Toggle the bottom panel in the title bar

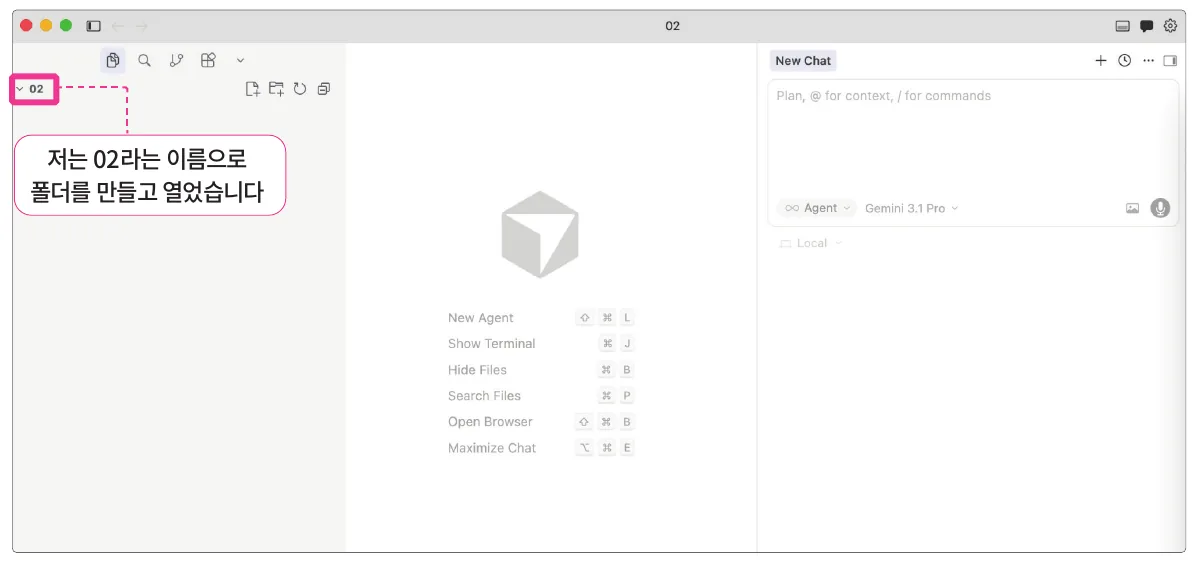(1122, 26)
